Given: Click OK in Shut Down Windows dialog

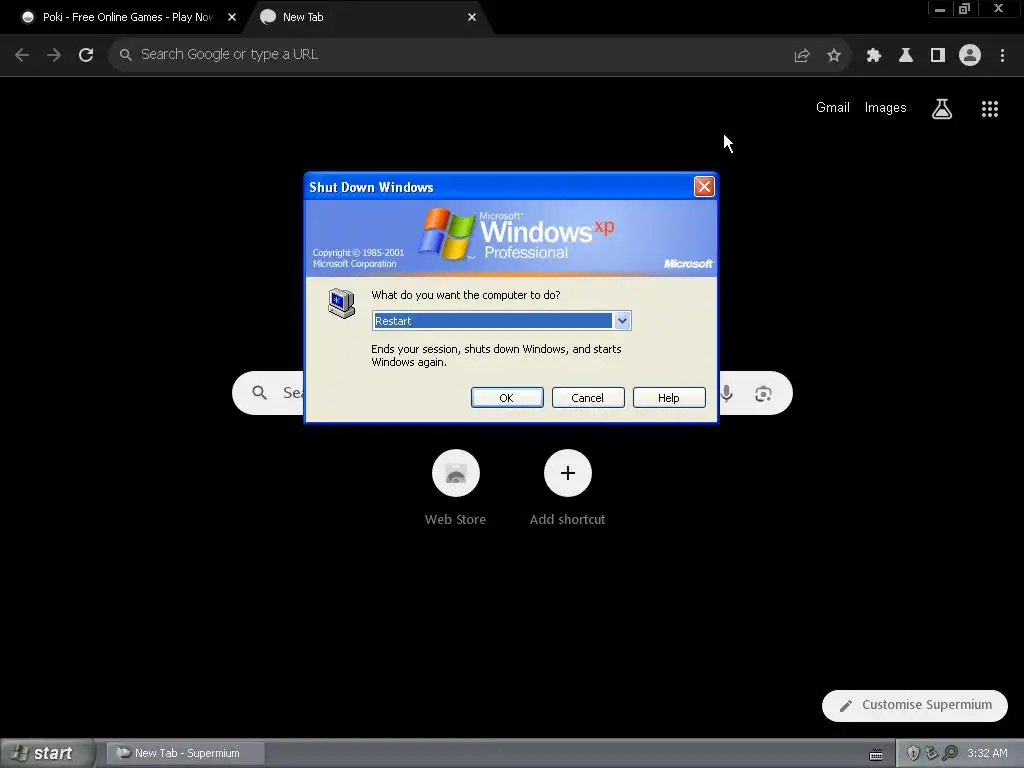Looking at the screenshot, I should (x=507, y=398).
